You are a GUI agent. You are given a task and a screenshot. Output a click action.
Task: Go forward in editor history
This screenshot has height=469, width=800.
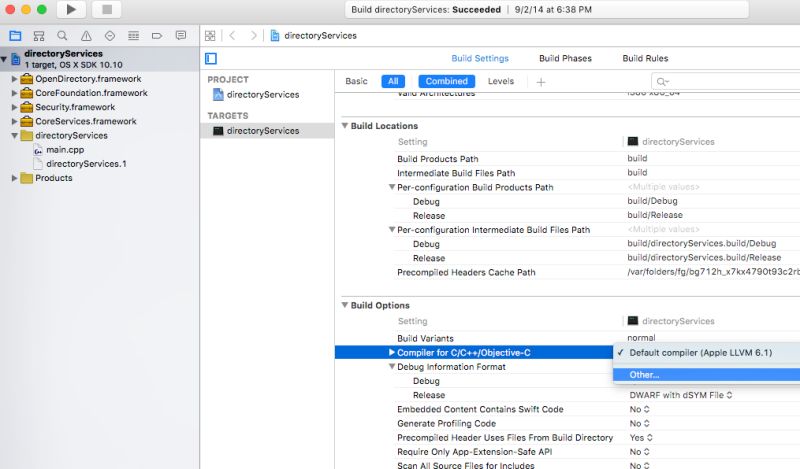coord(253,35)
